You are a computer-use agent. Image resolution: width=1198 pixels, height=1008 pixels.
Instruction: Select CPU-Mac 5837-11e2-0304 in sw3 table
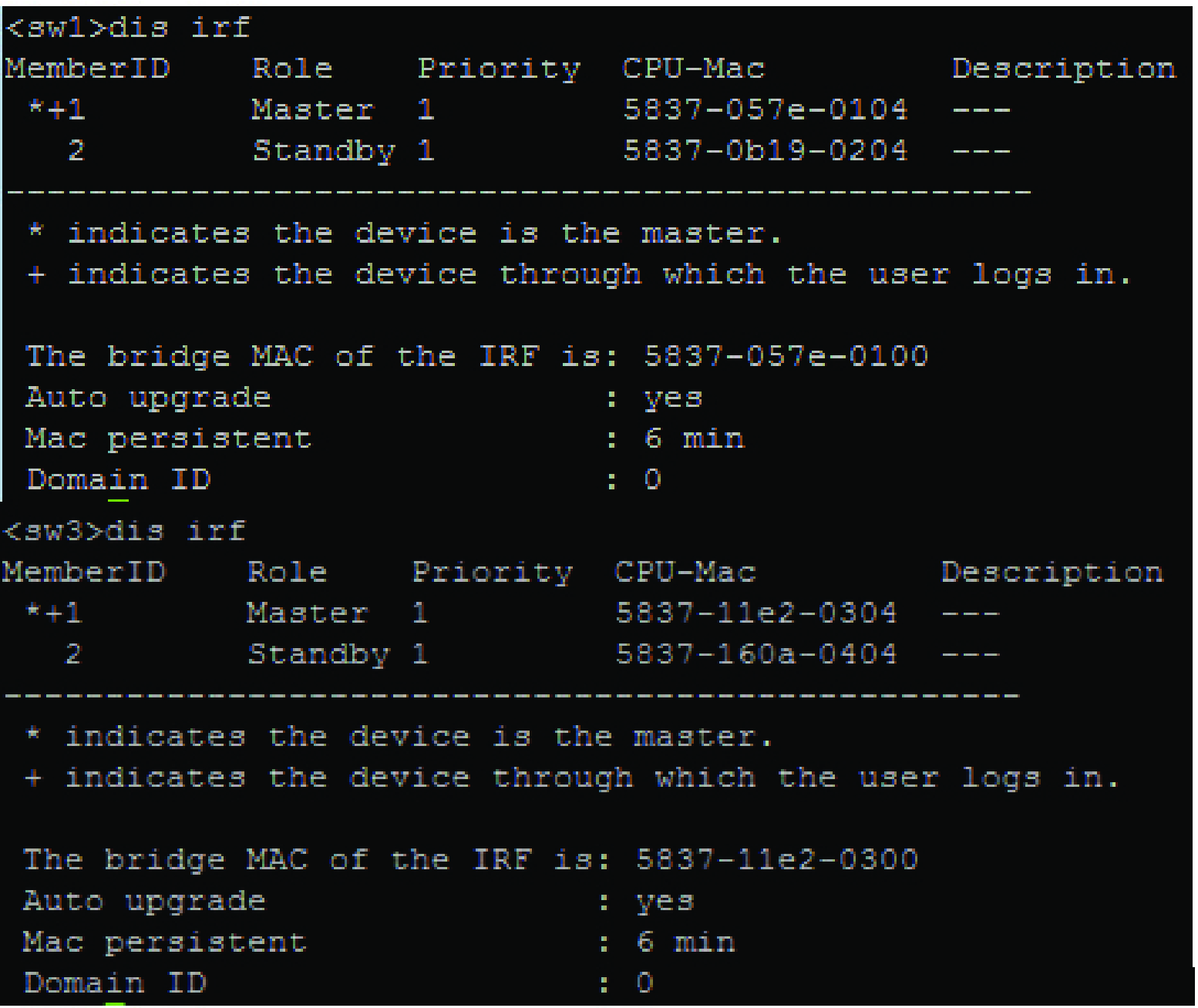point(755,613)
